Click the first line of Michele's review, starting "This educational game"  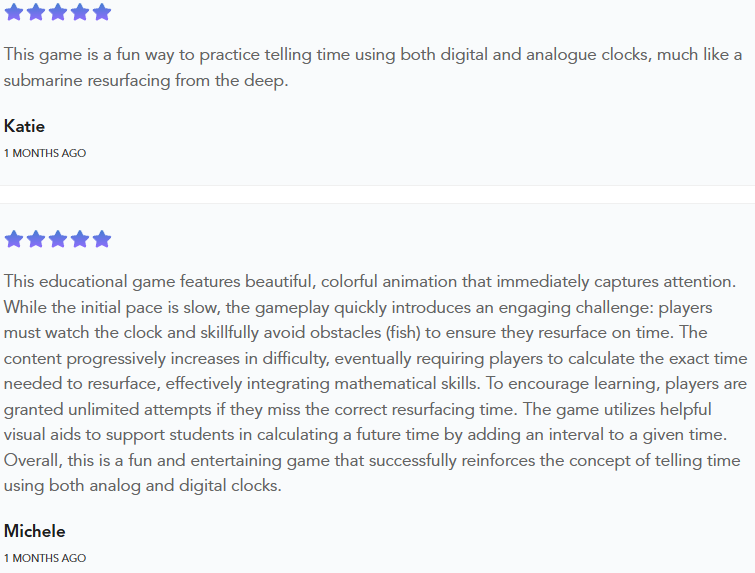[372, 282]
